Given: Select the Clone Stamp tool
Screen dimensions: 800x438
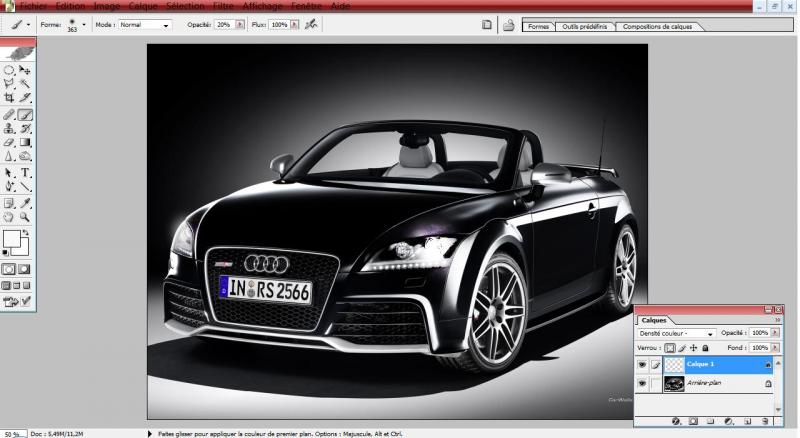Looking at the screenshot, I should tap(9, 129).
